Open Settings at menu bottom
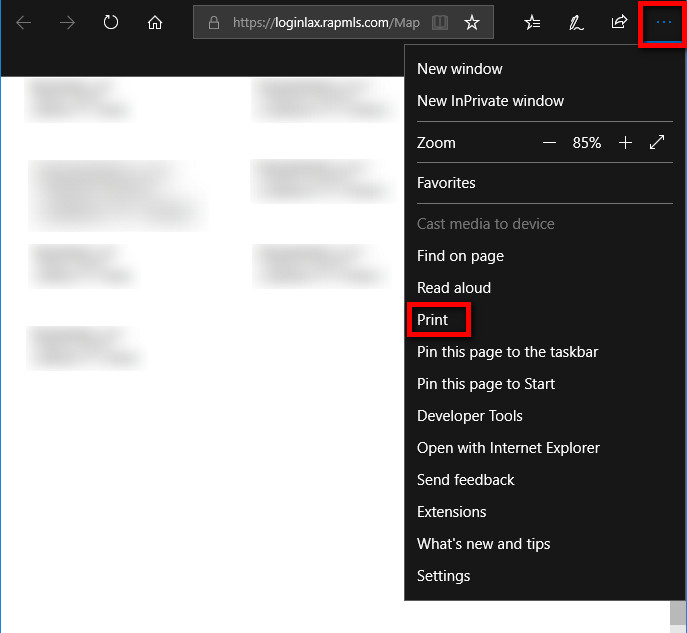 pos(443,576)
